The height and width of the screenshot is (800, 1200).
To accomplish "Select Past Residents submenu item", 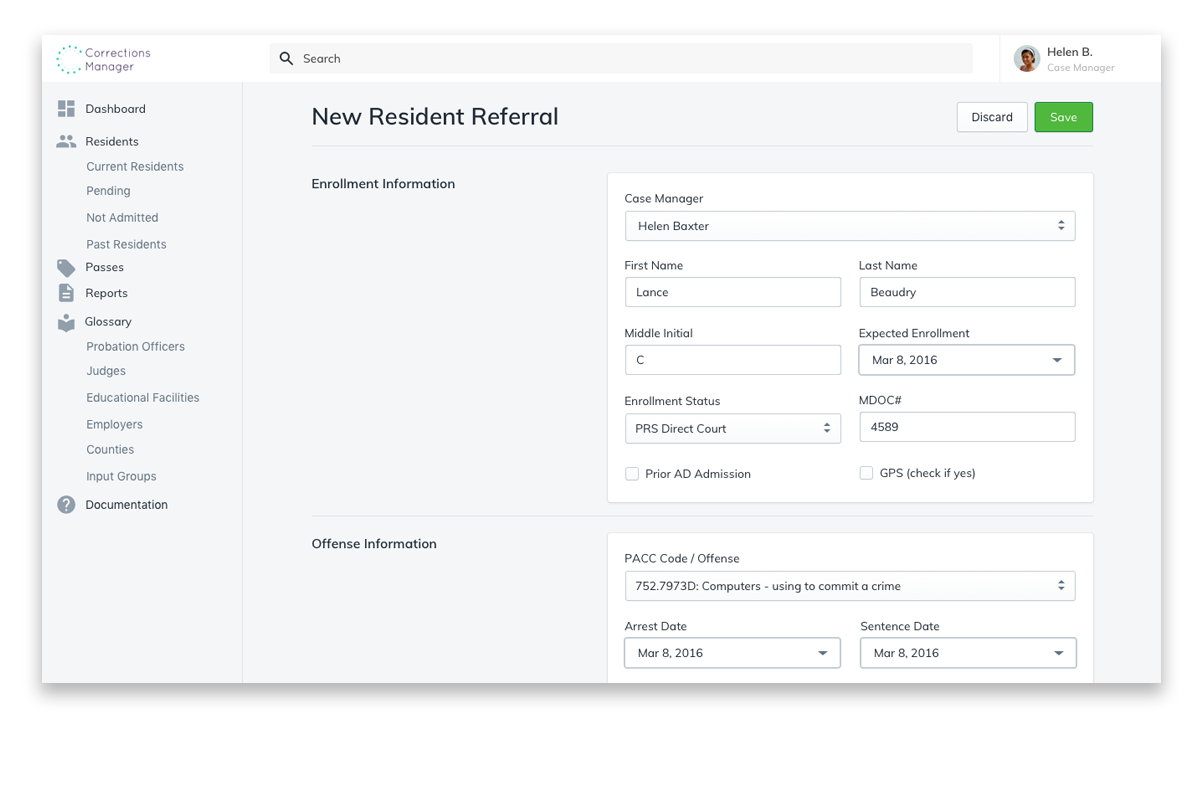I will point(126,244).
